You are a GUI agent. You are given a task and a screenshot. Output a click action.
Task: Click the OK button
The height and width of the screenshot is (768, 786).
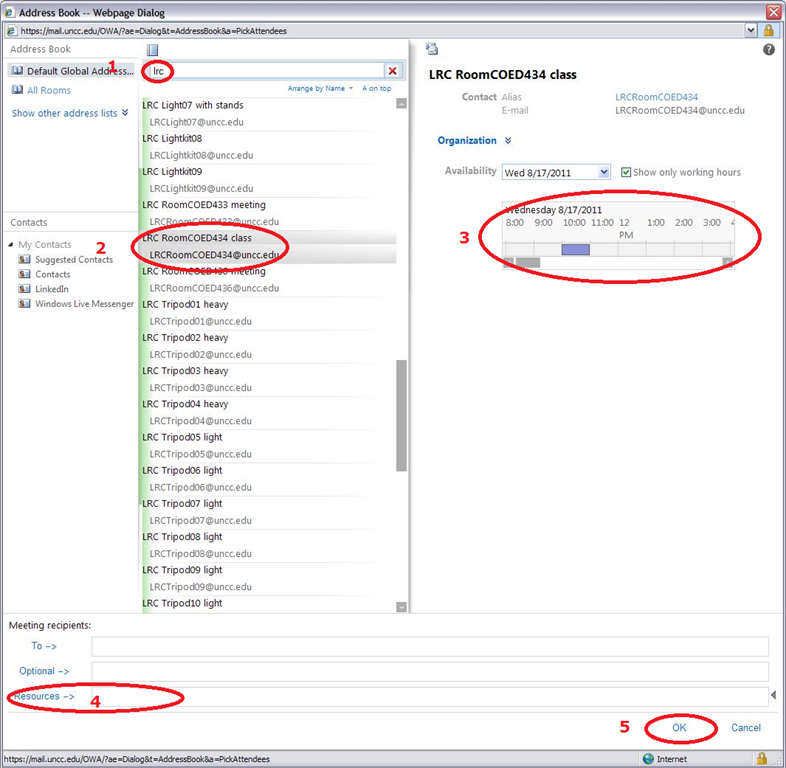pyautogui.click(x=679, y=728)
